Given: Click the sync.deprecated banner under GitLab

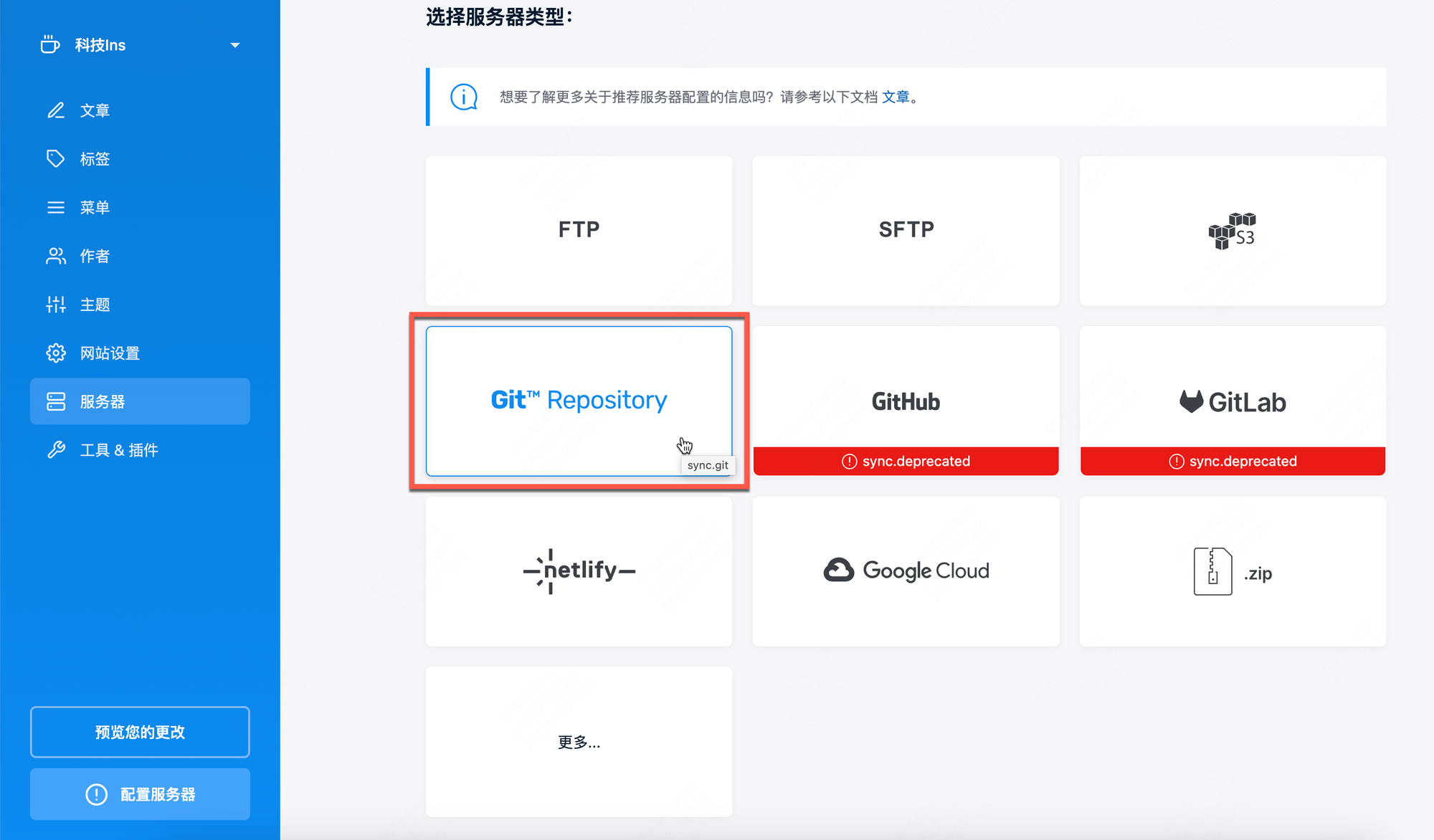Looking at the screenshot, I should (1233, 461).
